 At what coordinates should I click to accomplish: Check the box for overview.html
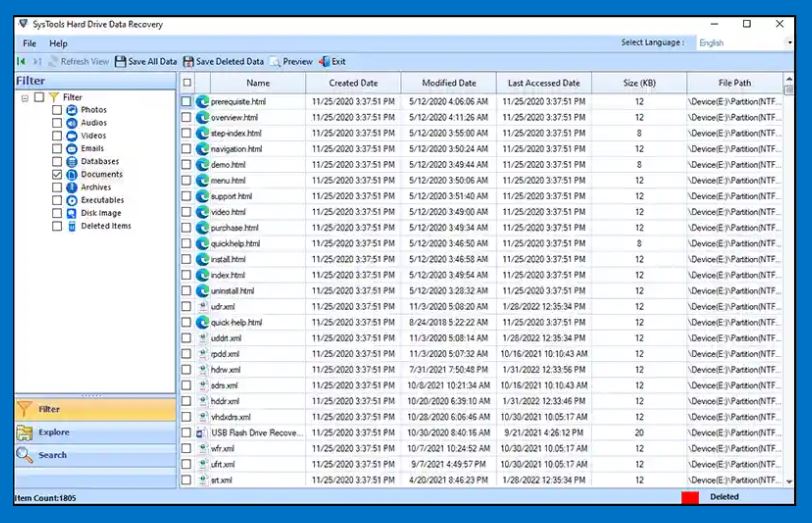coord(186,118)
